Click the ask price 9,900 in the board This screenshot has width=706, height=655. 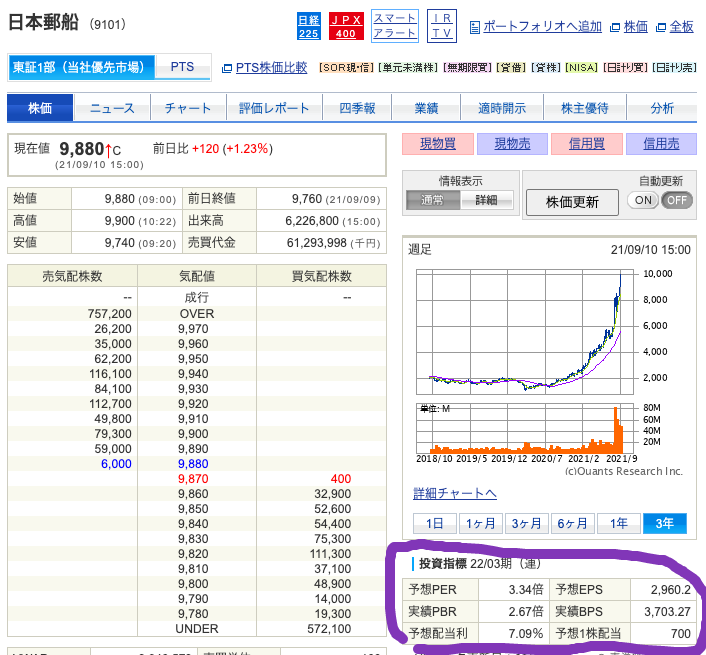(x=193, y=434)
